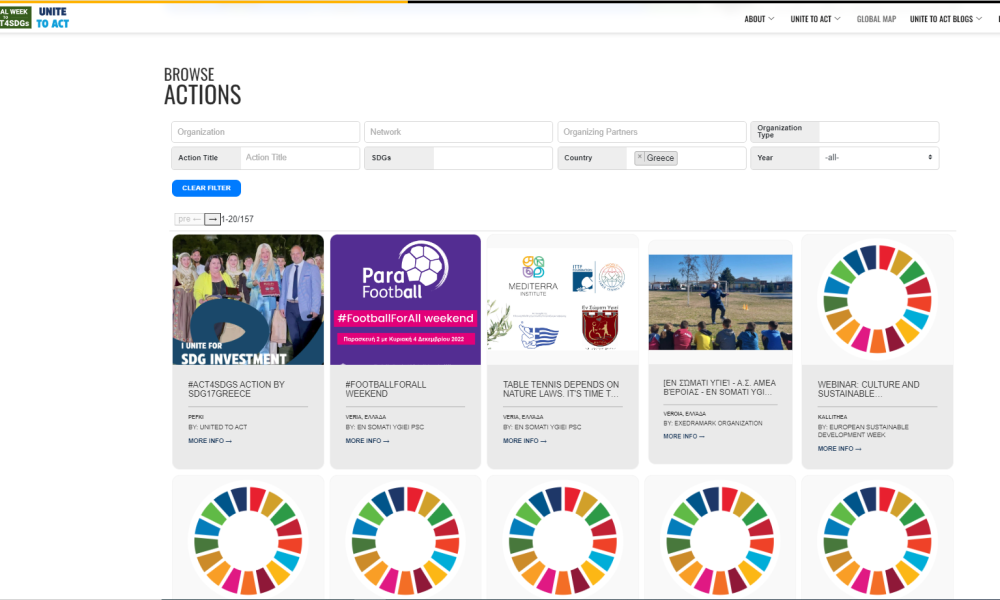Select the PEFKI location text
The image size is (1000, 600).
(196, 417)
